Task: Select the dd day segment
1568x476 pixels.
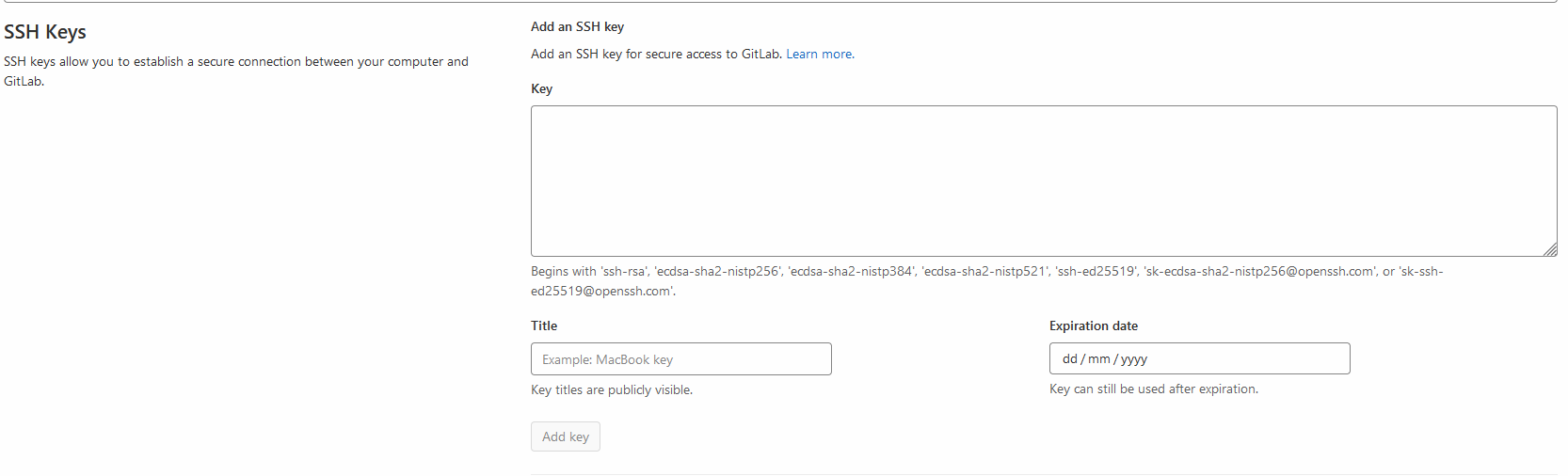Action: [1070, 359]
